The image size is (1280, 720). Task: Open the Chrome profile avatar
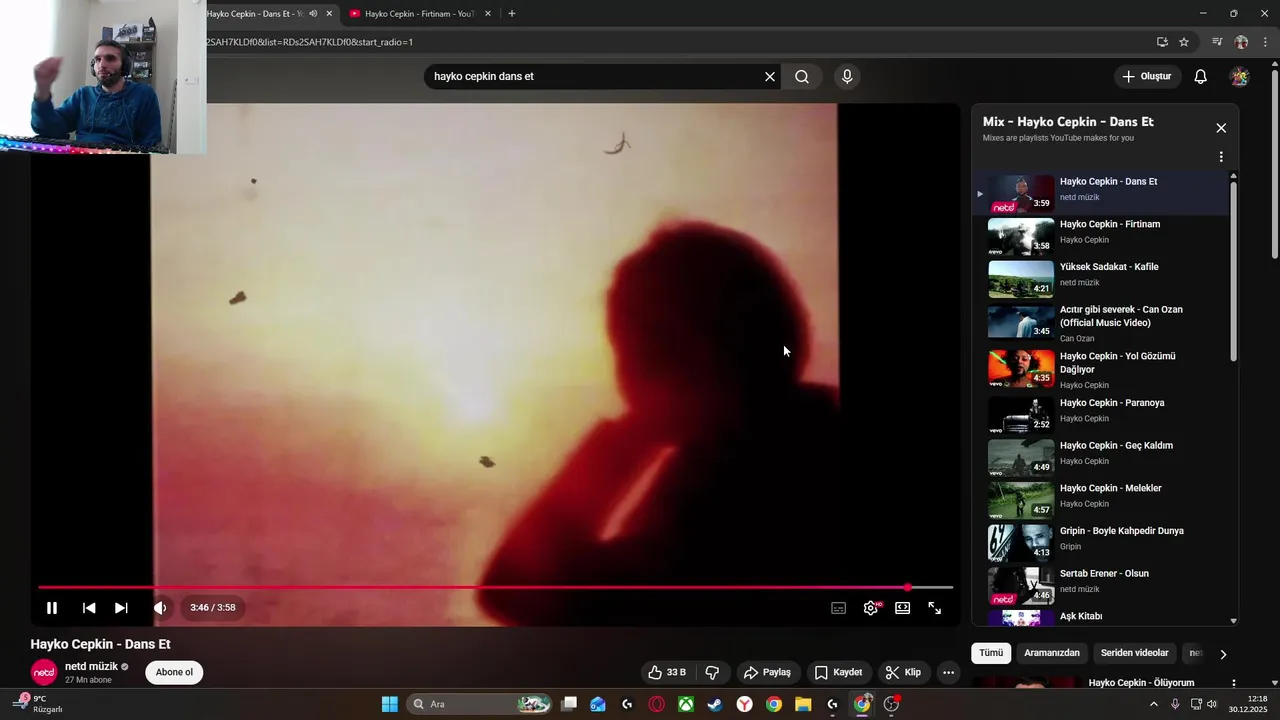pyautogui.click(x=1241, y=42)
